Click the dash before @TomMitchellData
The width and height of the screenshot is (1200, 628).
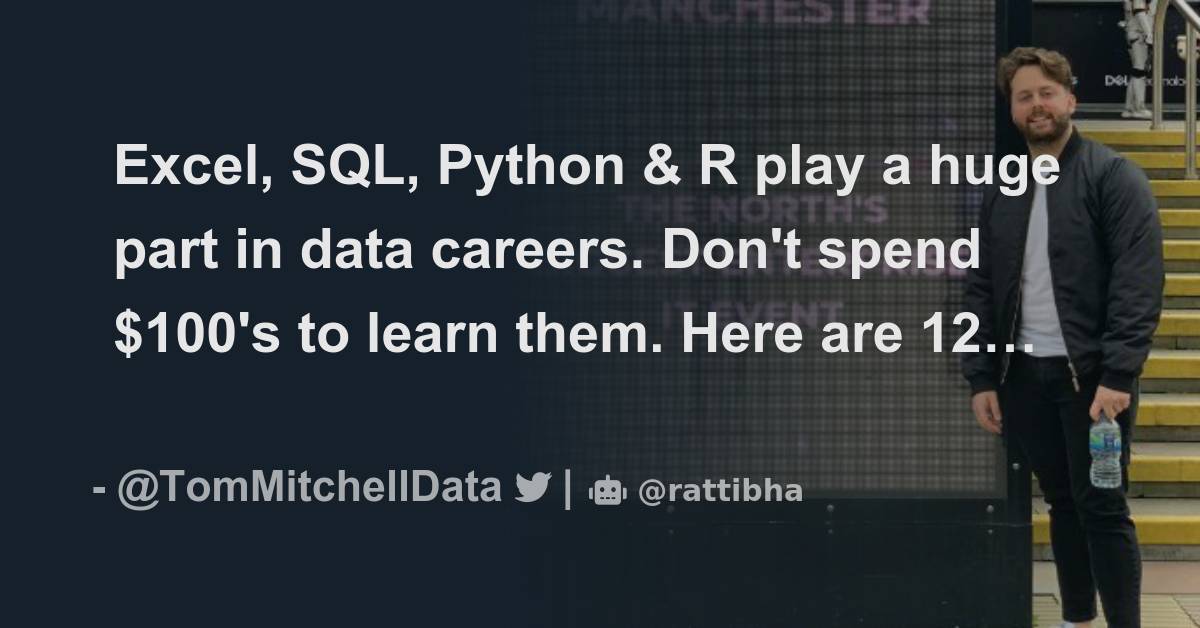tap(99, 489)
